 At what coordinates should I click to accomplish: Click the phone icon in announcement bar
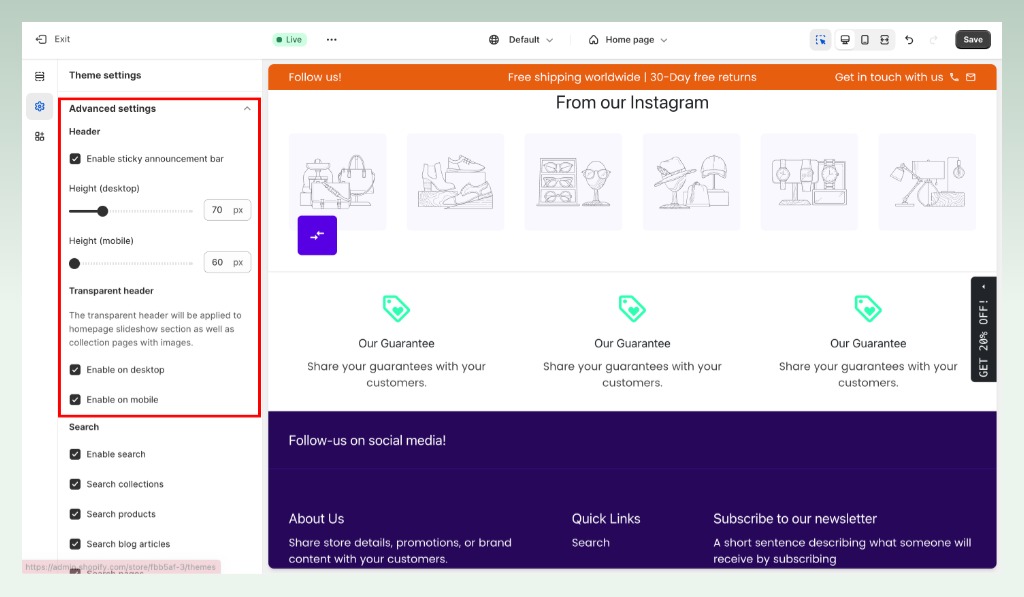[954, 77]
